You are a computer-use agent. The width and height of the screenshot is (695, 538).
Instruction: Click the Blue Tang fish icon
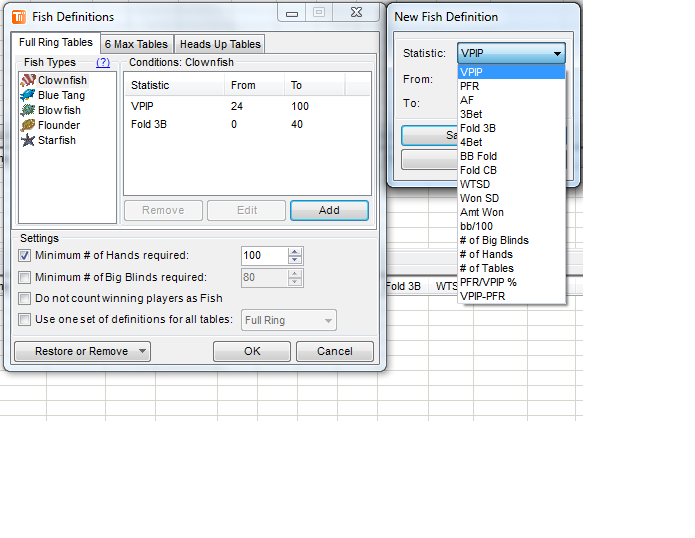28,95
